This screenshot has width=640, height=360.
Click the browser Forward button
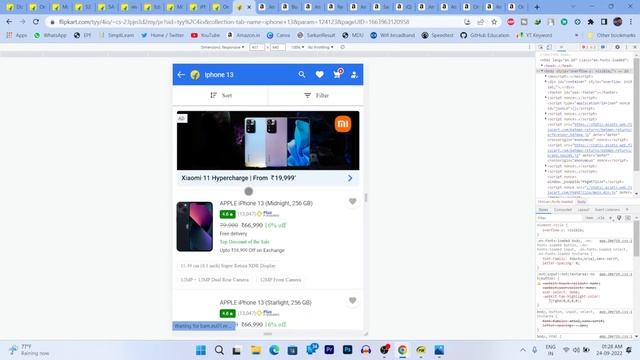[x=22, y=22]
